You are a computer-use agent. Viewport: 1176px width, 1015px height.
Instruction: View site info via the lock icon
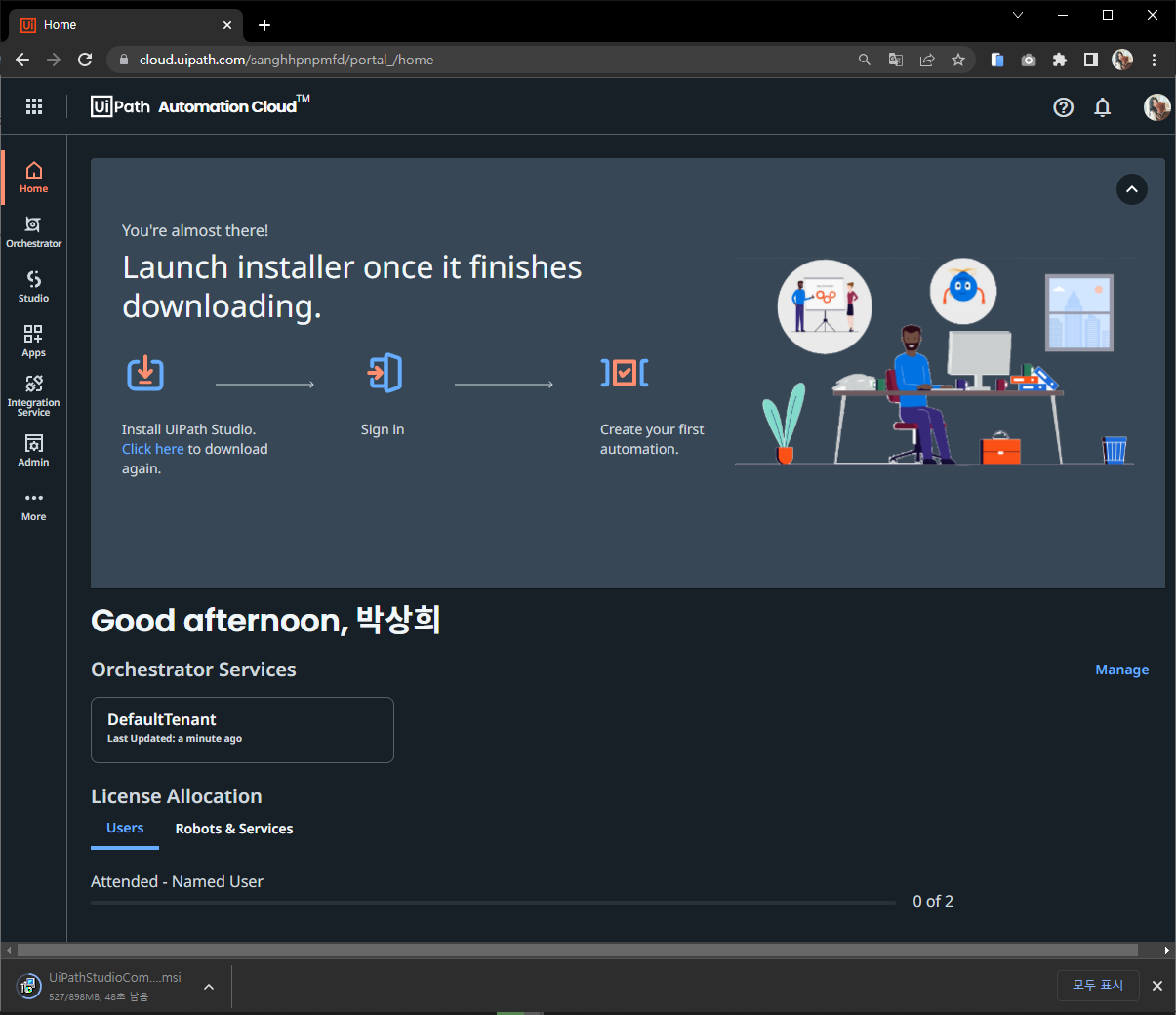pos(123,60)
